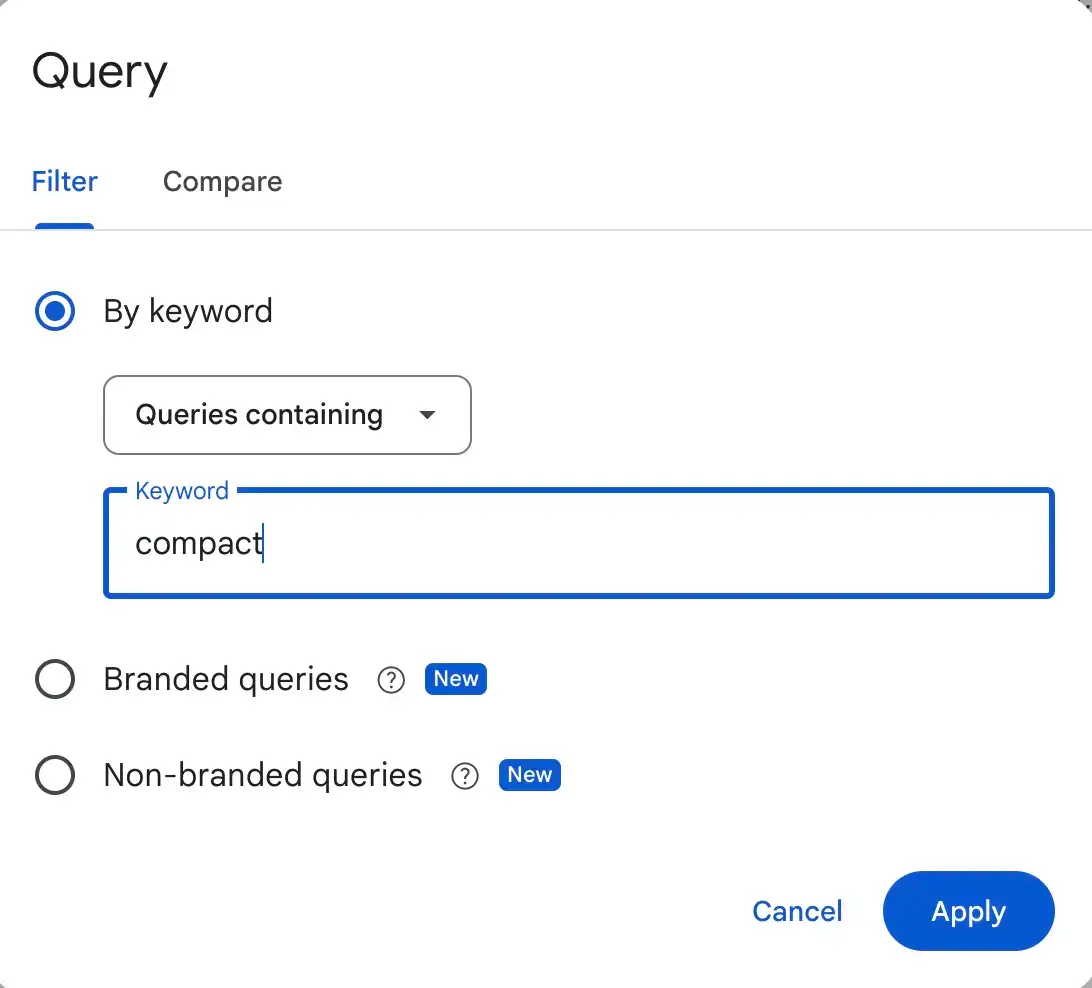Click the Keyword field label
Screen dimensions: 1092x988
(181, 490)
